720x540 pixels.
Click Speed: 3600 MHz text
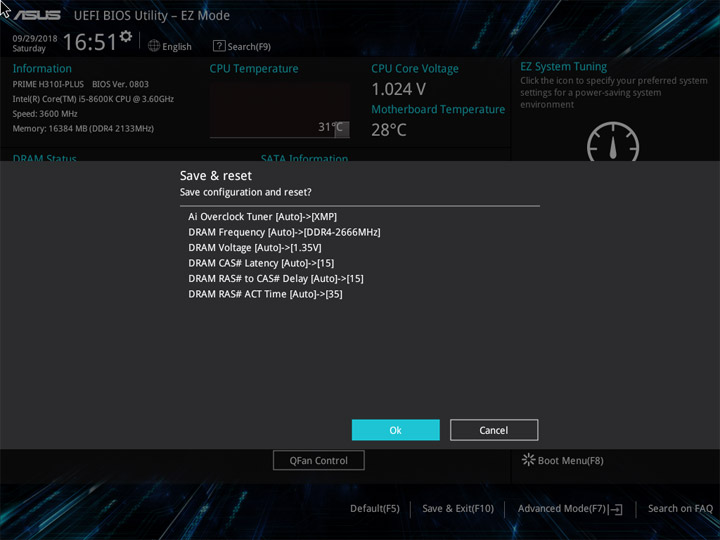click(x=45, y=114)
